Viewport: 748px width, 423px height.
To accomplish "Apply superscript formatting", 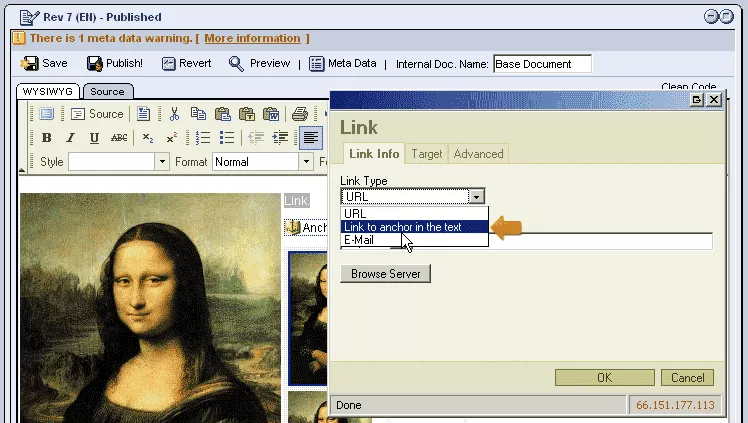I will coord(172,138).
